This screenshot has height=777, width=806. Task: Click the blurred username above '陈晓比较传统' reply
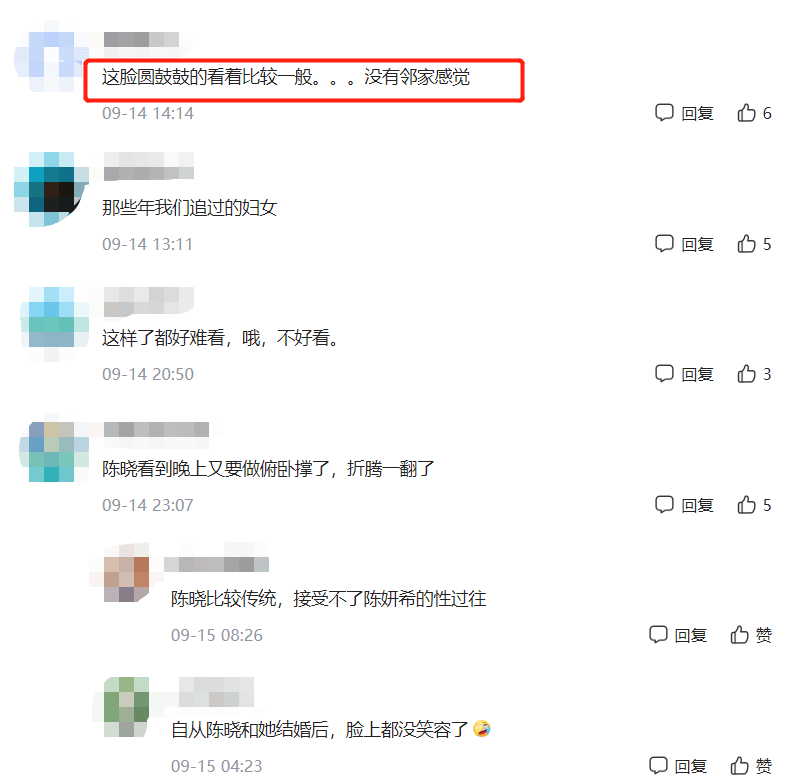(x=216, y=564)
